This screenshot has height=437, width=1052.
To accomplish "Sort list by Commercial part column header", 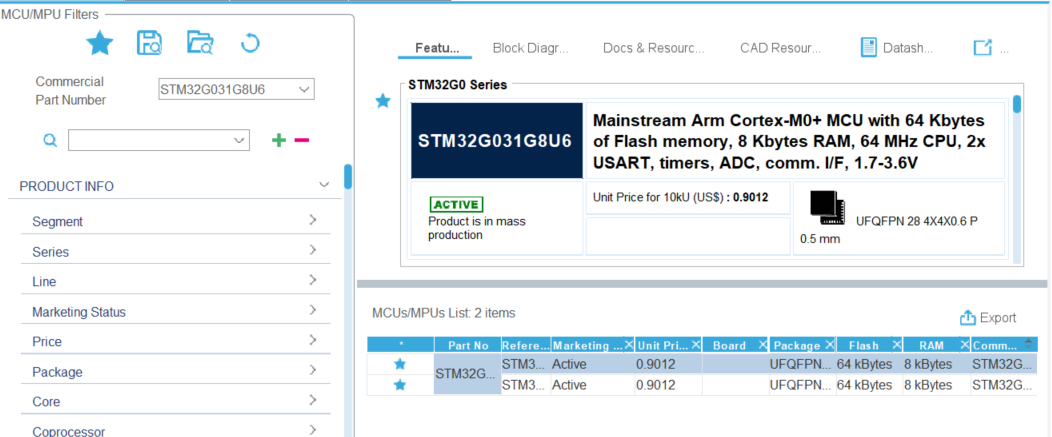I will pyautogui.click(x=996, y=345).
